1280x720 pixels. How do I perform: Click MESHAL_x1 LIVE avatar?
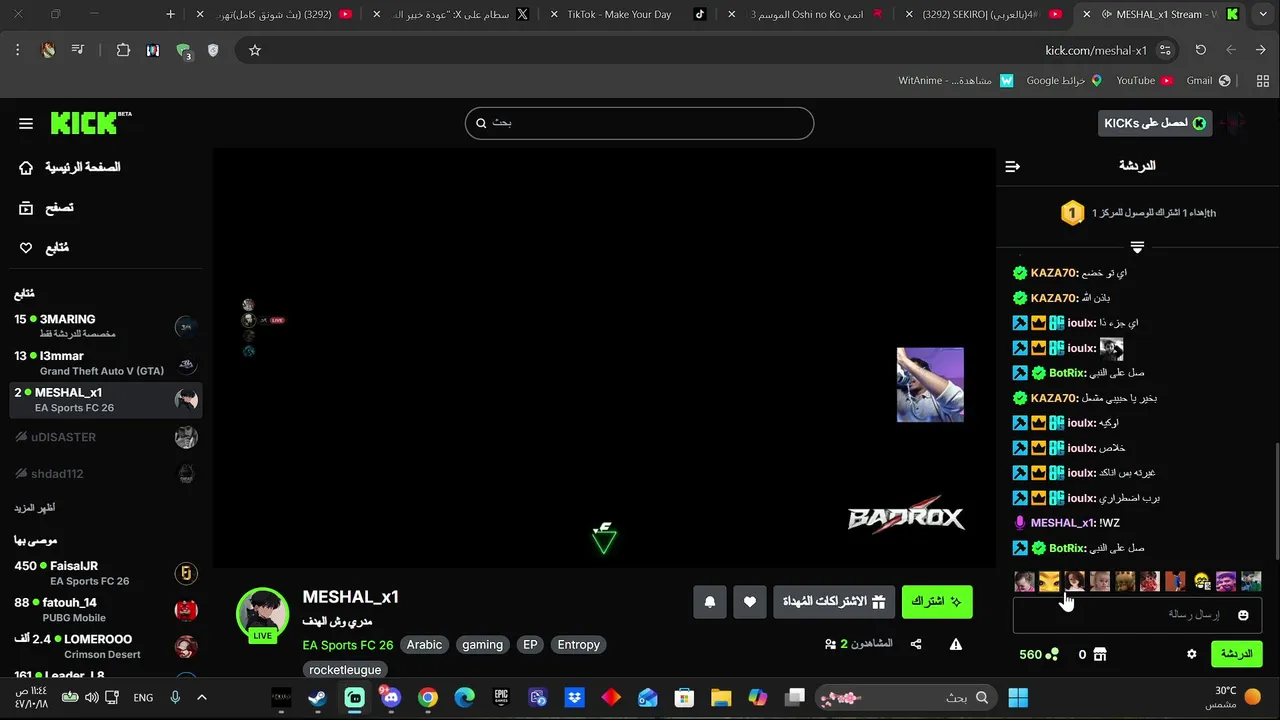(262, 614)
